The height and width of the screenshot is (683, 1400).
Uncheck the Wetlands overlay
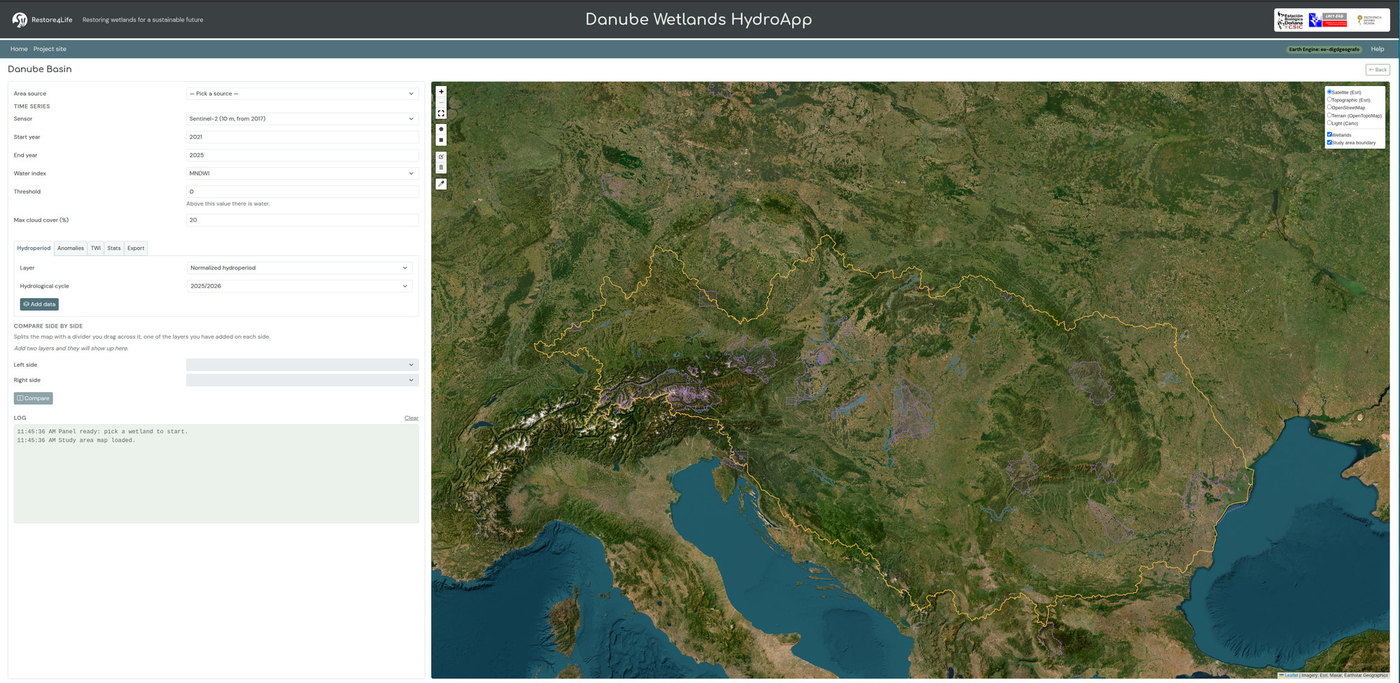click(1329, 134)
